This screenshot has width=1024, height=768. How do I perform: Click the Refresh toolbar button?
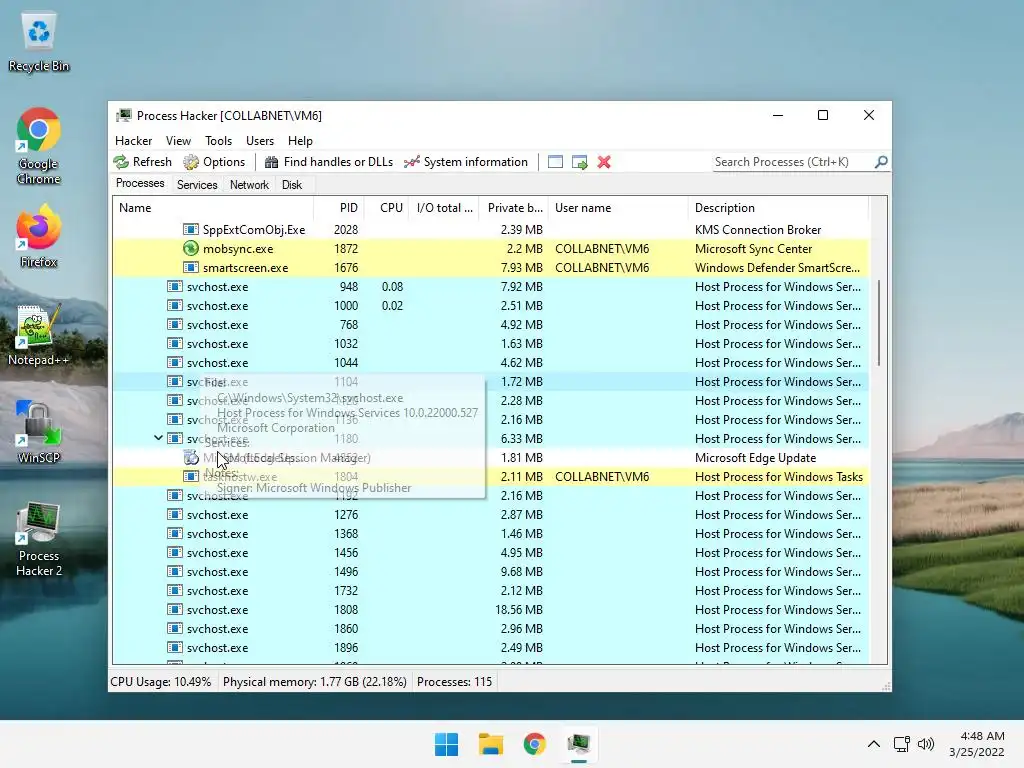tap(142, 162)
